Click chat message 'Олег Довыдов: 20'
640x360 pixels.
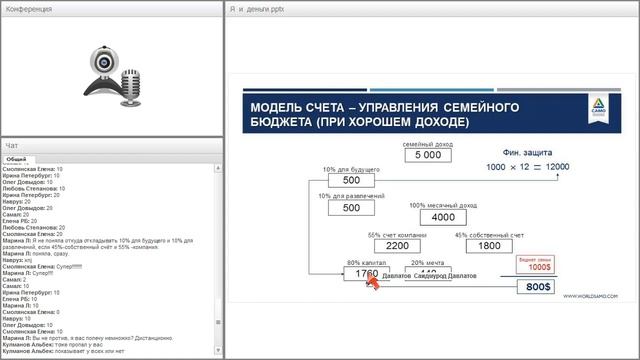coord(28,208)
